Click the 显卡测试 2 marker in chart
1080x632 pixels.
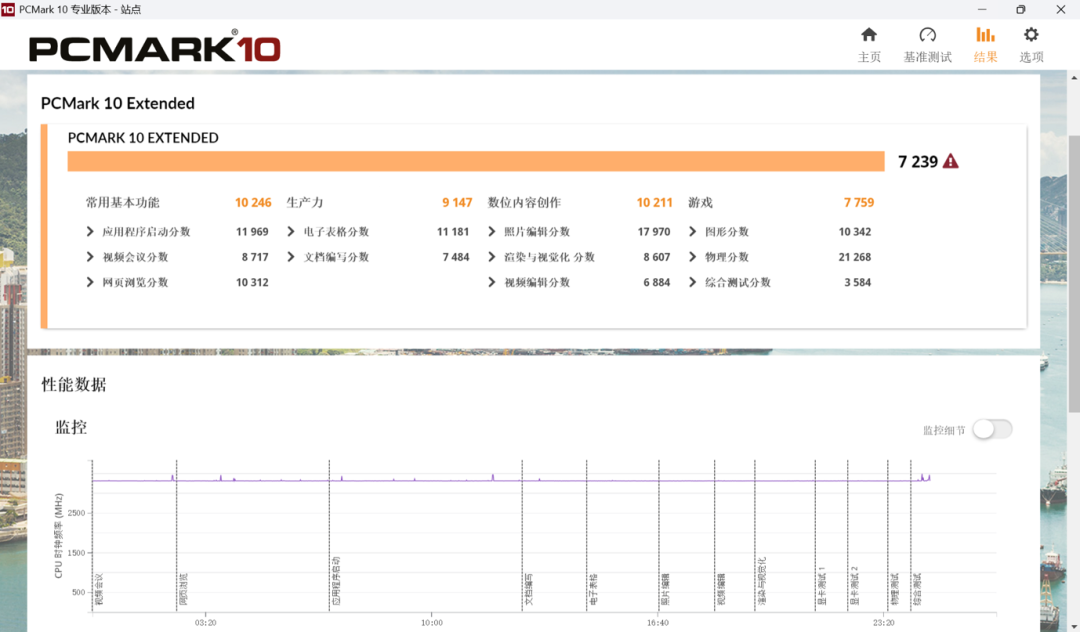pyautogui.click(x=854, y=585)
